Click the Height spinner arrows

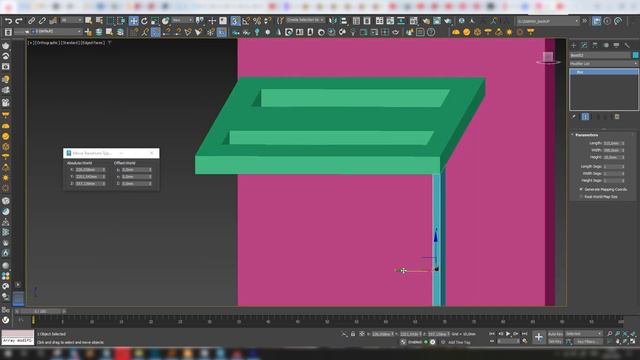623,157
